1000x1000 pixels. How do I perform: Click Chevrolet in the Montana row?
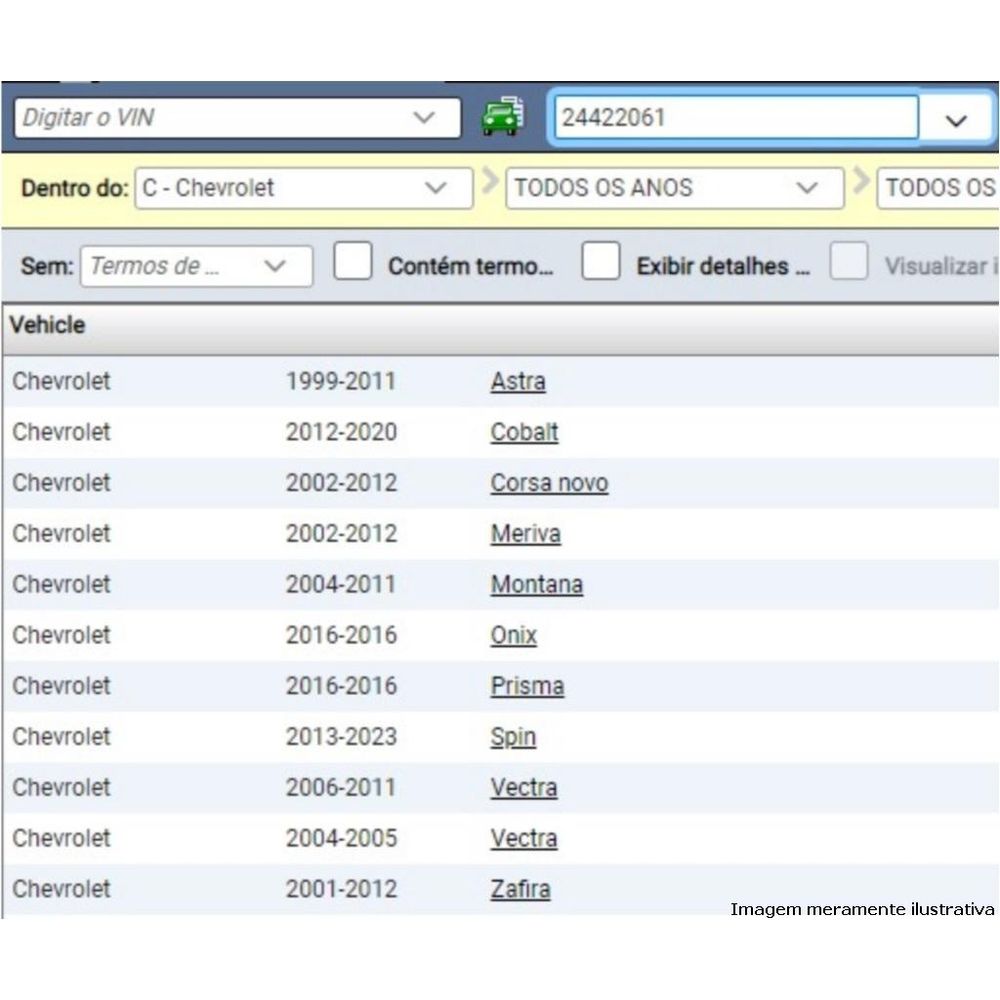[61, 584]
